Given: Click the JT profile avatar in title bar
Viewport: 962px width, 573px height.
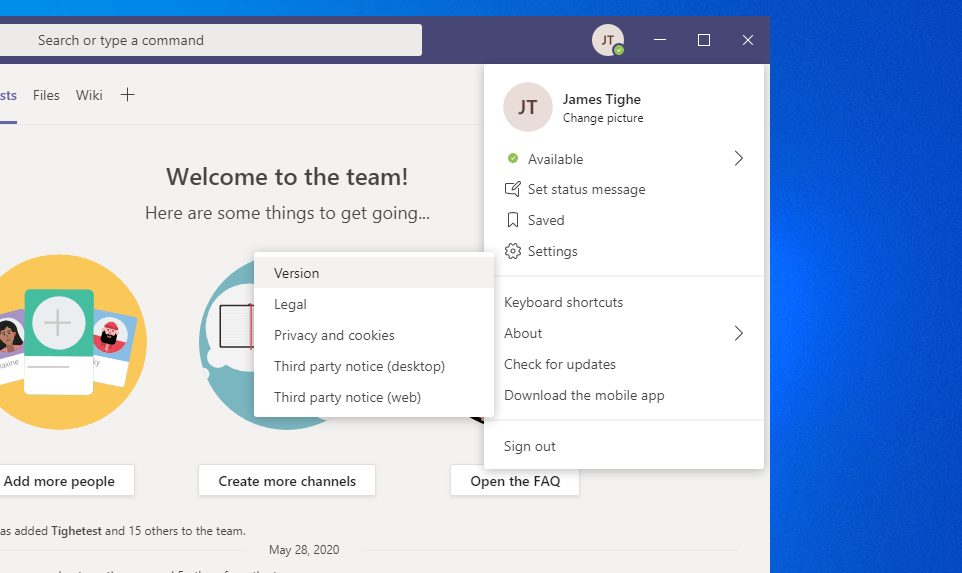Looking at the screenshot, I should pyautogui.click(x=607, y=40).
